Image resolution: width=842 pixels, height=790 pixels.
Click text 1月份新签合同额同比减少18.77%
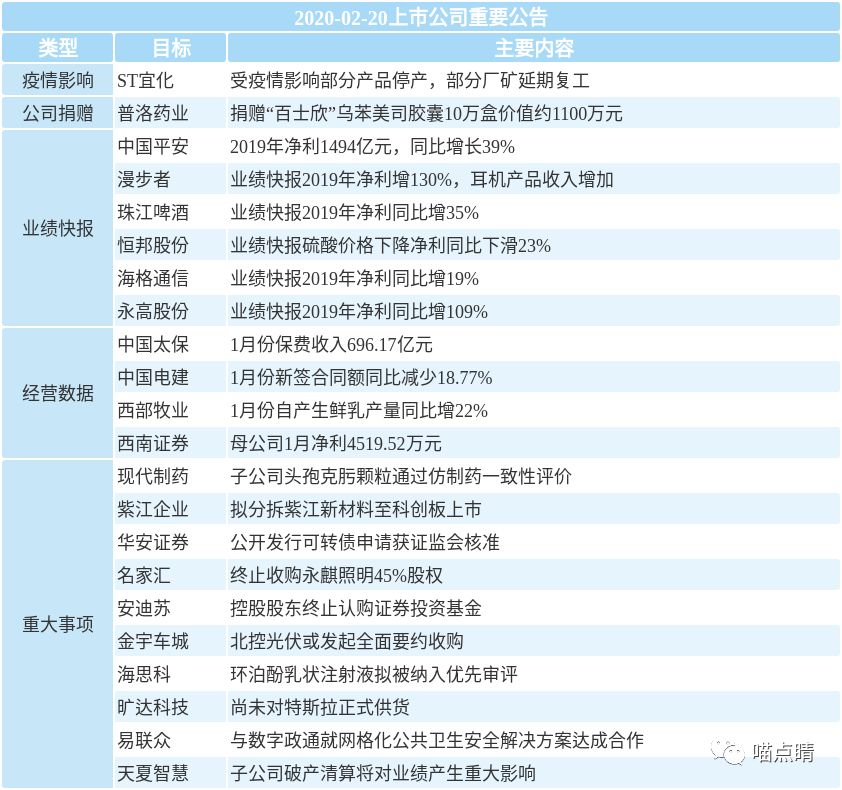pyautogui.click(x=361, y=378)
